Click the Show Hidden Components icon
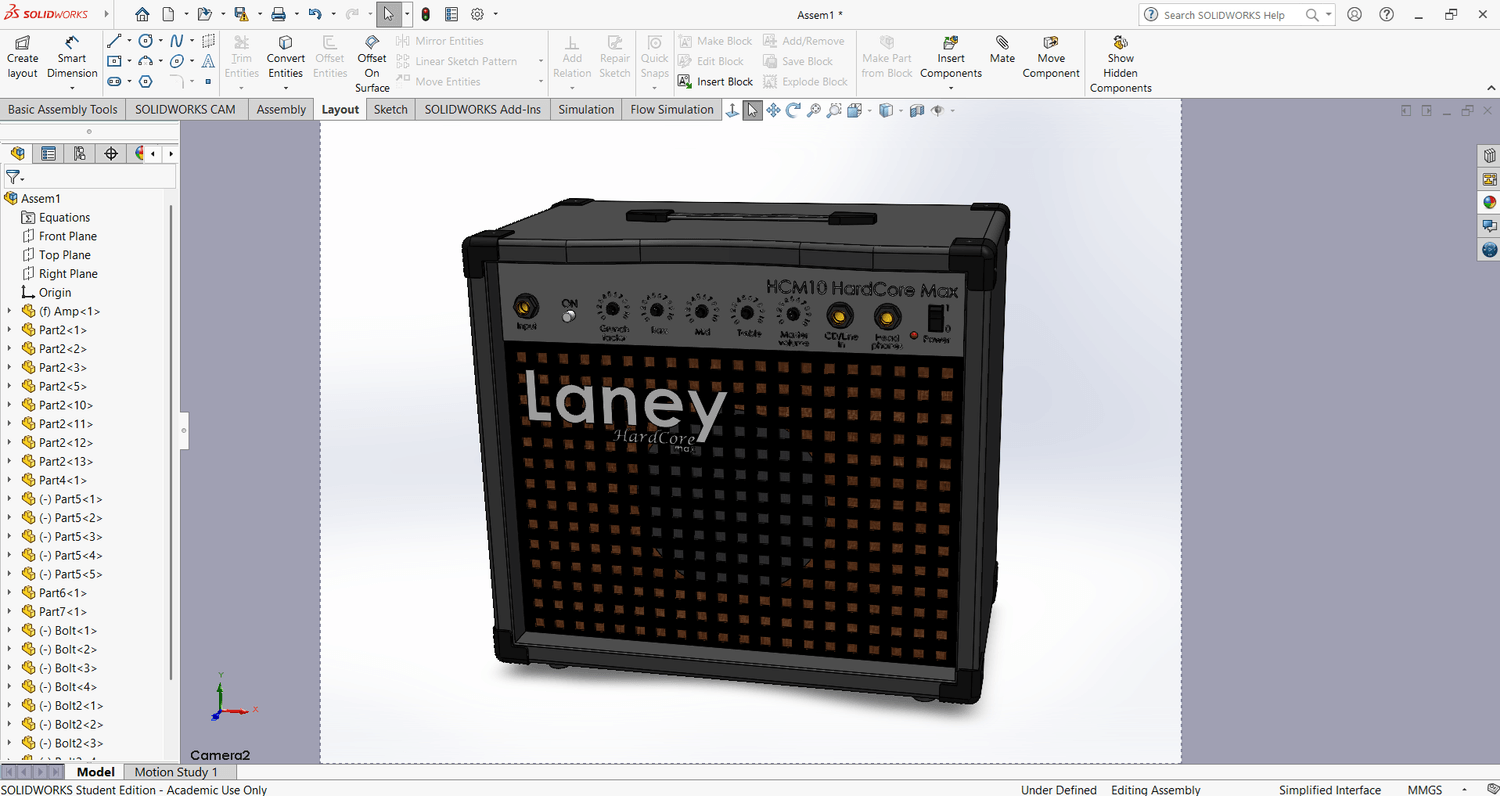The image size is (1500, 796). [1120, 43]
